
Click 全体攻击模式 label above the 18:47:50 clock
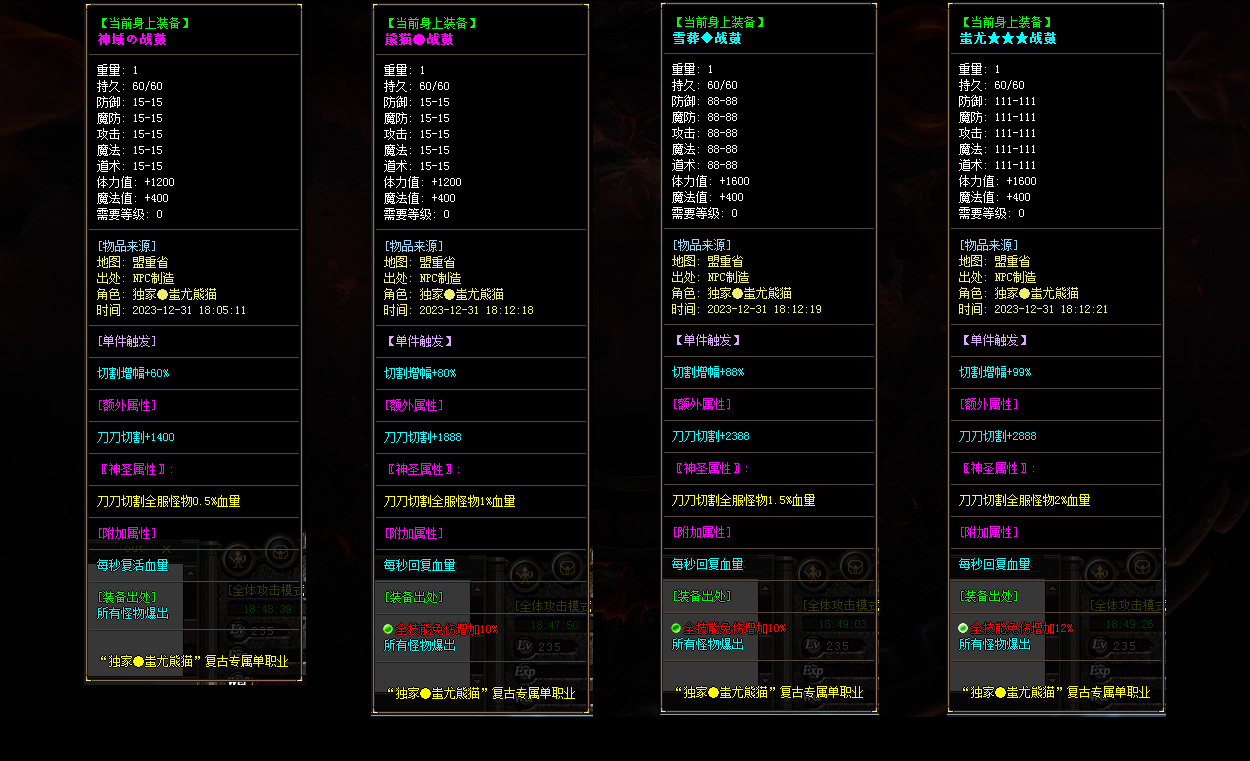[x=551, y=605]
